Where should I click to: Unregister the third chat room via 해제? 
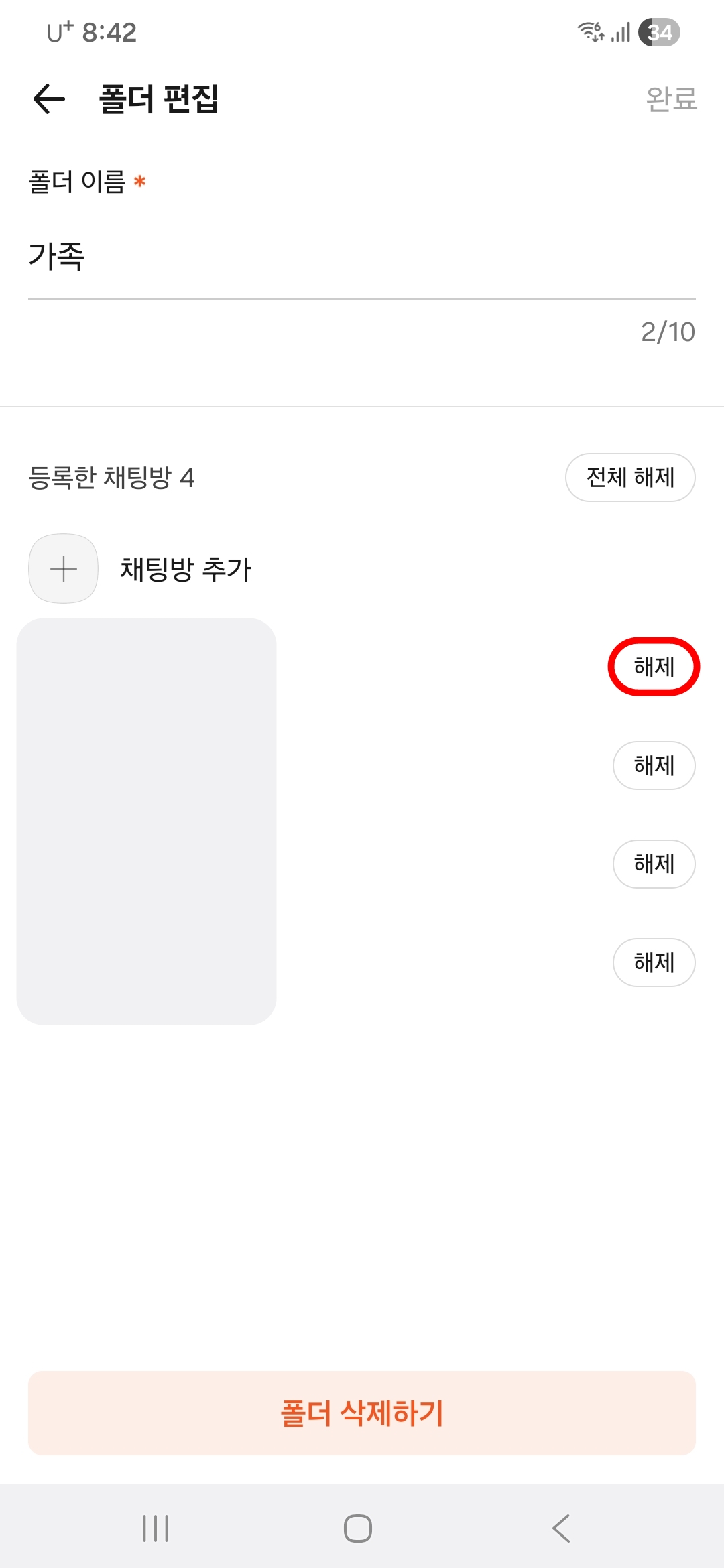tap(654, 864)
